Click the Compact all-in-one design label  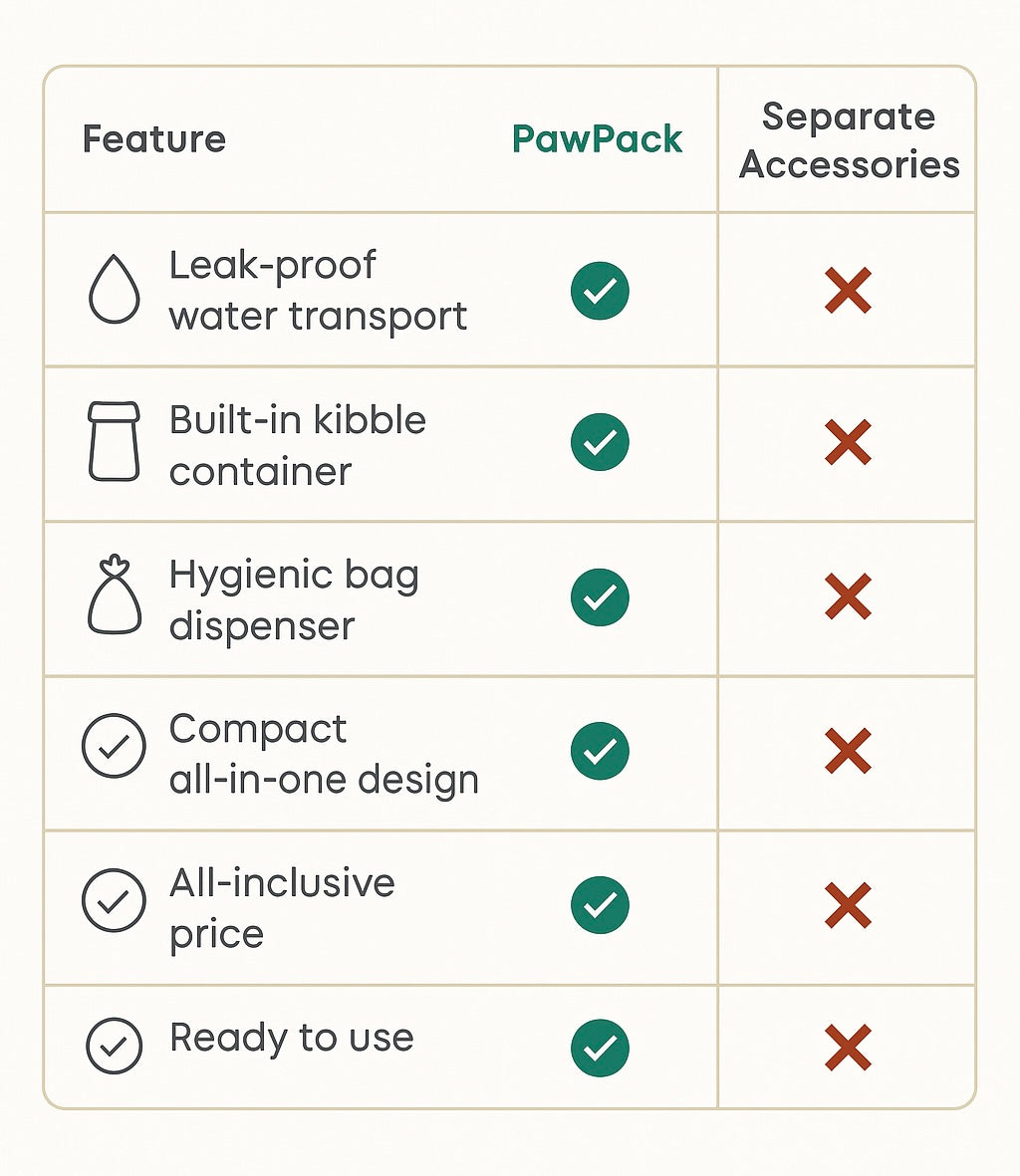[x=324, y=754]
